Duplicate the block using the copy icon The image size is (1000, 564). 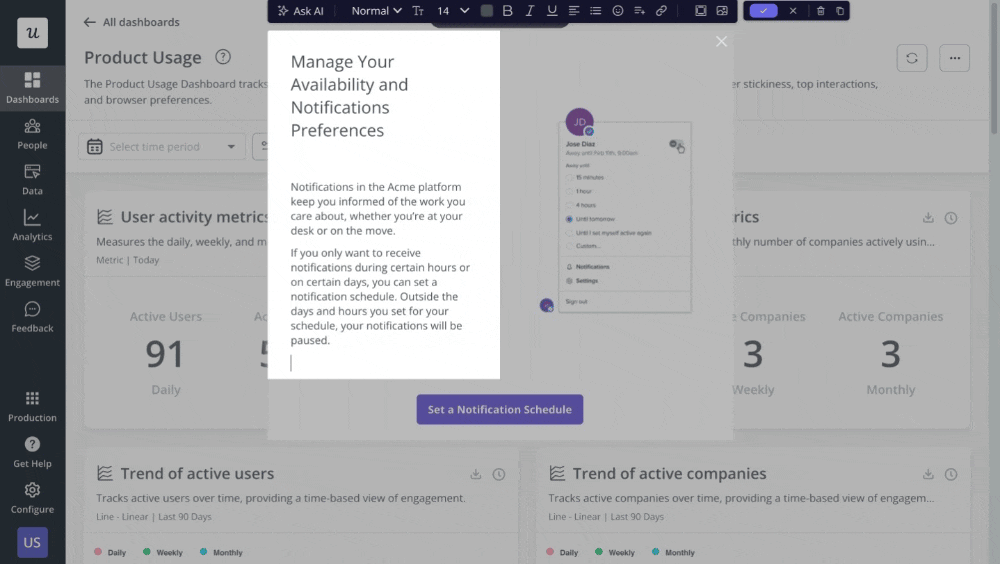coord(840,11)
